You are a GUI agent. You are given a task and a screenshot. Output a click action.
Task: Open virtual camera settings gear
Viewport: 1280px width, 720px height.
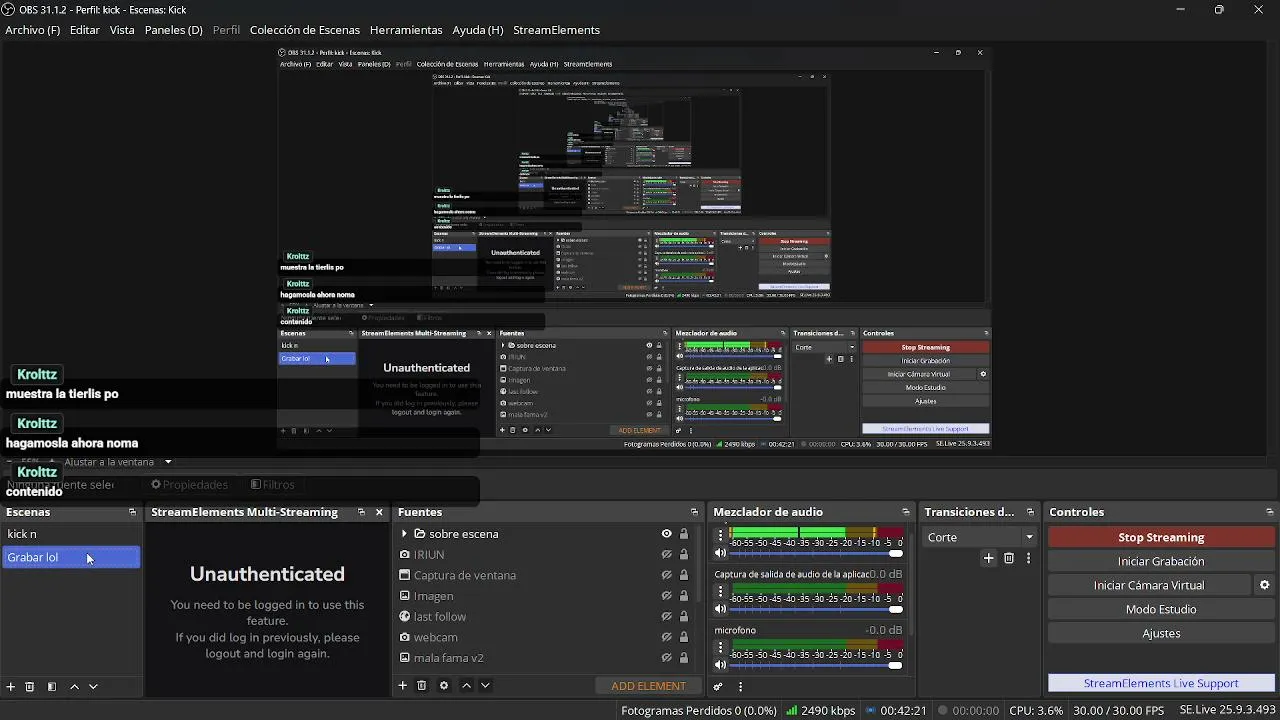click(1265, 585)
